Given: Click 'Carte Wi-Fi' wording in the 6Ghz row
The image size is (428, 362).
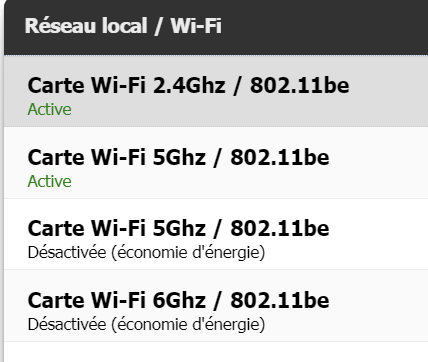Looking at the screenshot, I should (87, 300).
